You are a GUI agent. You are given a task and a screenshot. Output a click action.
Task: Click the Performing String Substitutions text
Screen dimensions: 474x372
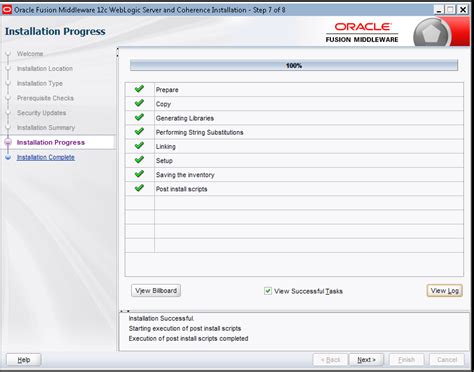coord(199,132)
